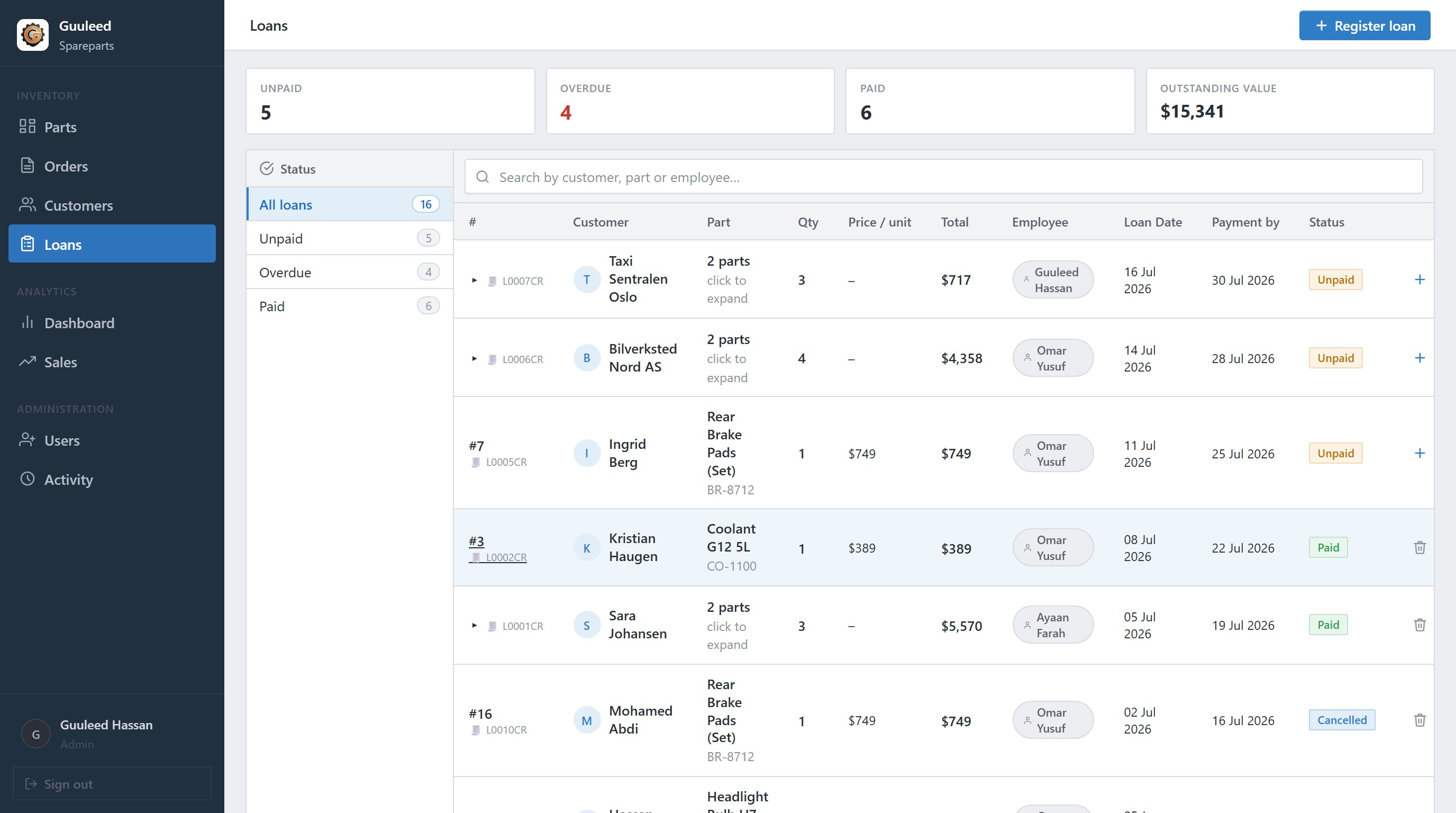Click the Customers people icon
The width and height of the screenshot is (1456, 813).
(x=27, y=204)
